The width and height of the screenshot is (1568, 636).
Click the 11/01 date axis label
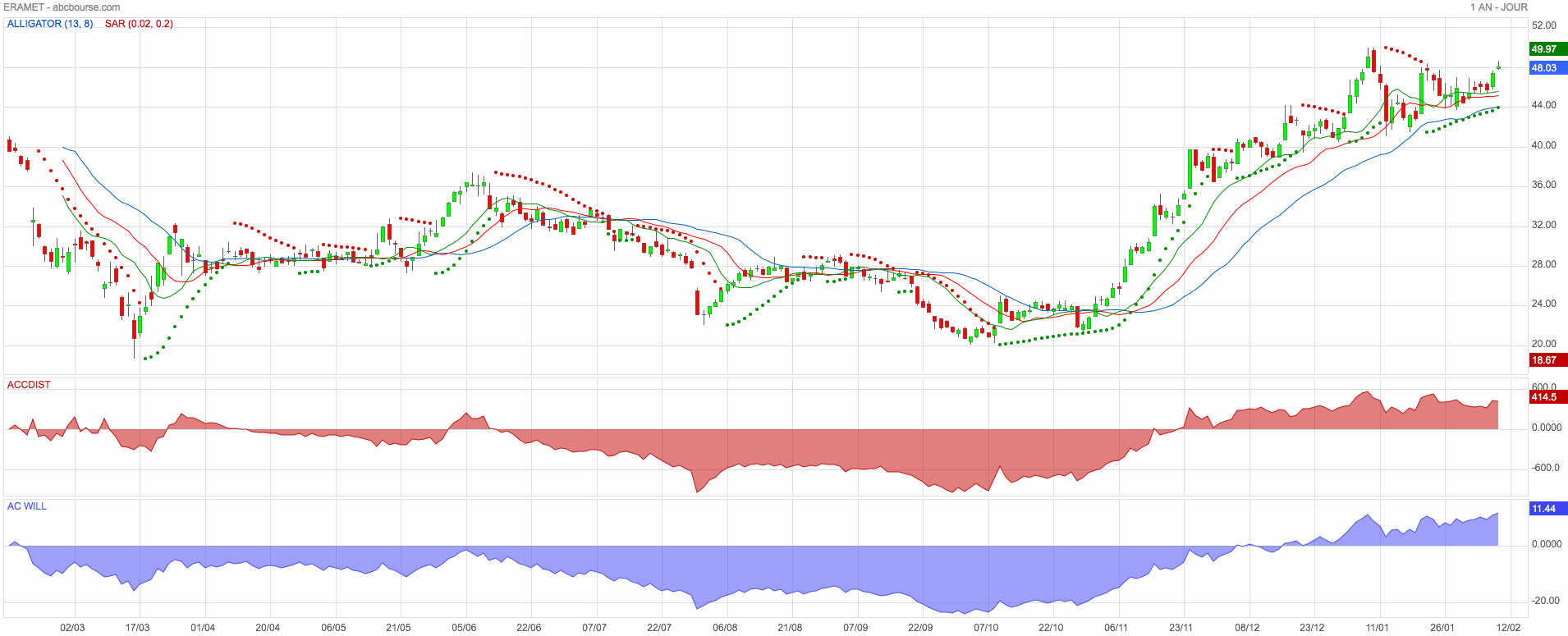click(1378, 628)
